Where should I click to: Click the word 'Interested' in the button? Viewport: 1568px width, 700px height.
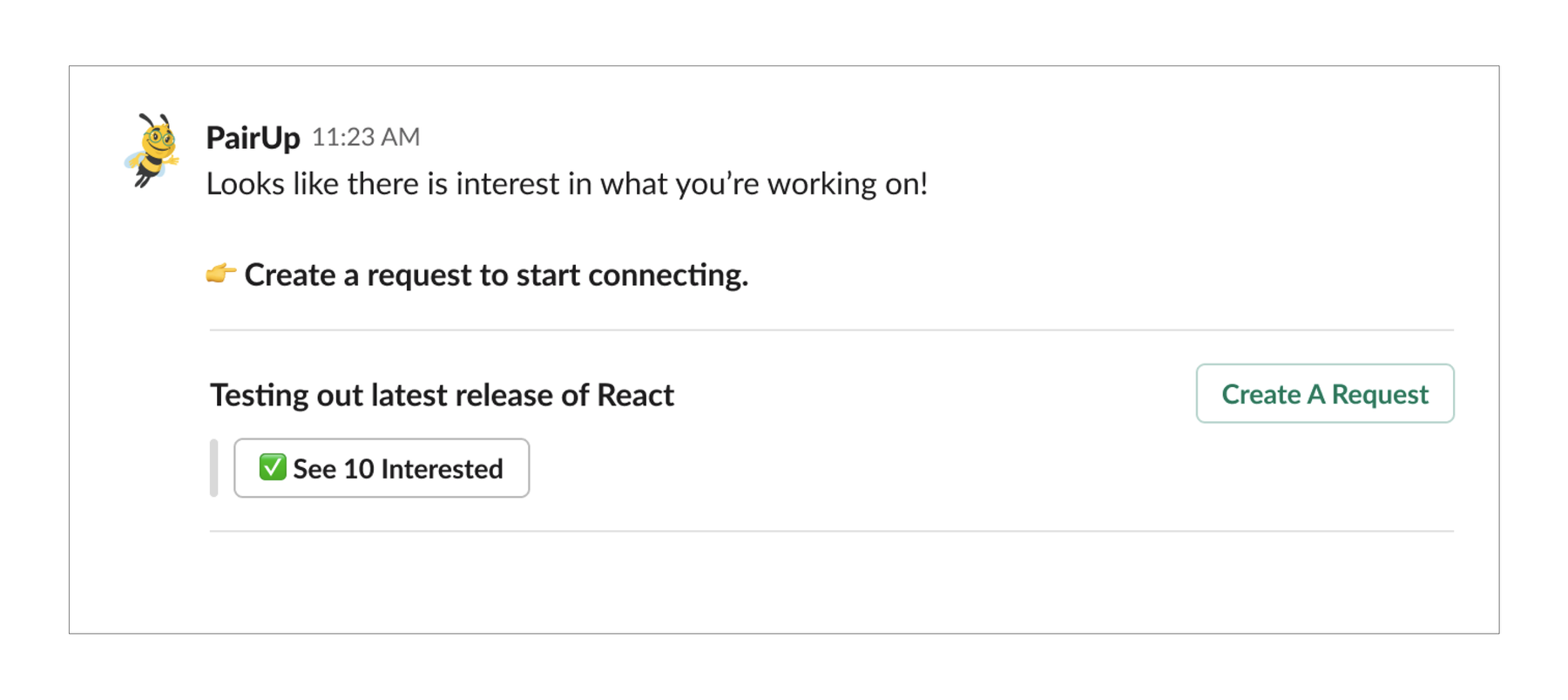(x=442, y=469)
